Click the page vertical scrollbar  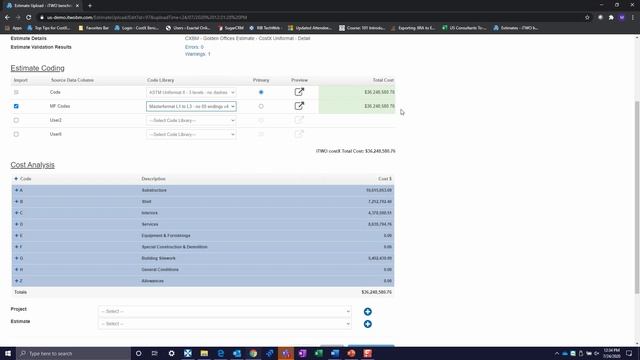click(x=637, y=196)
